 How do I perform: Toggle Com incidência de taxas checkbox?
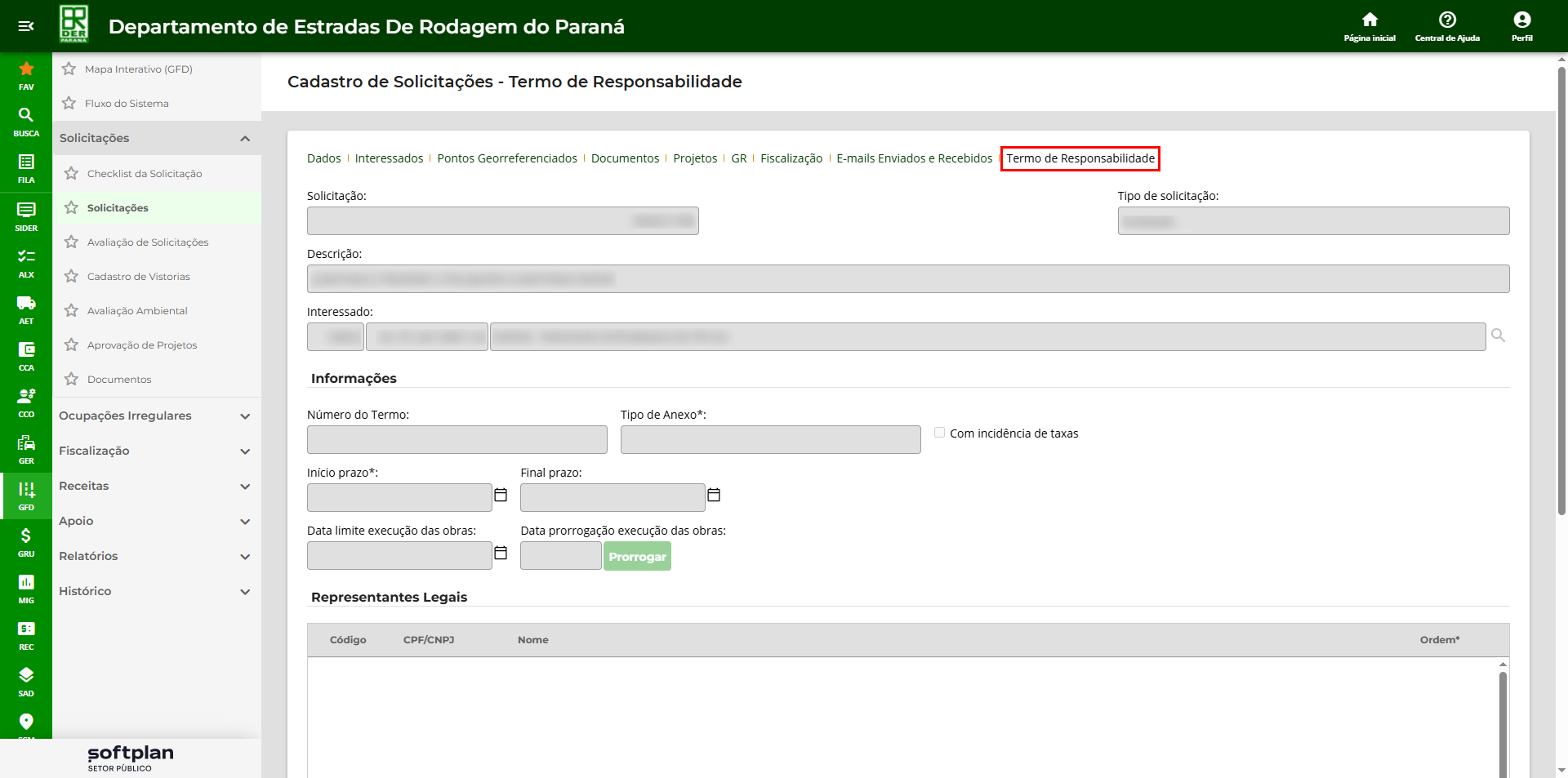pyautogui.click(x=940, y=433)
